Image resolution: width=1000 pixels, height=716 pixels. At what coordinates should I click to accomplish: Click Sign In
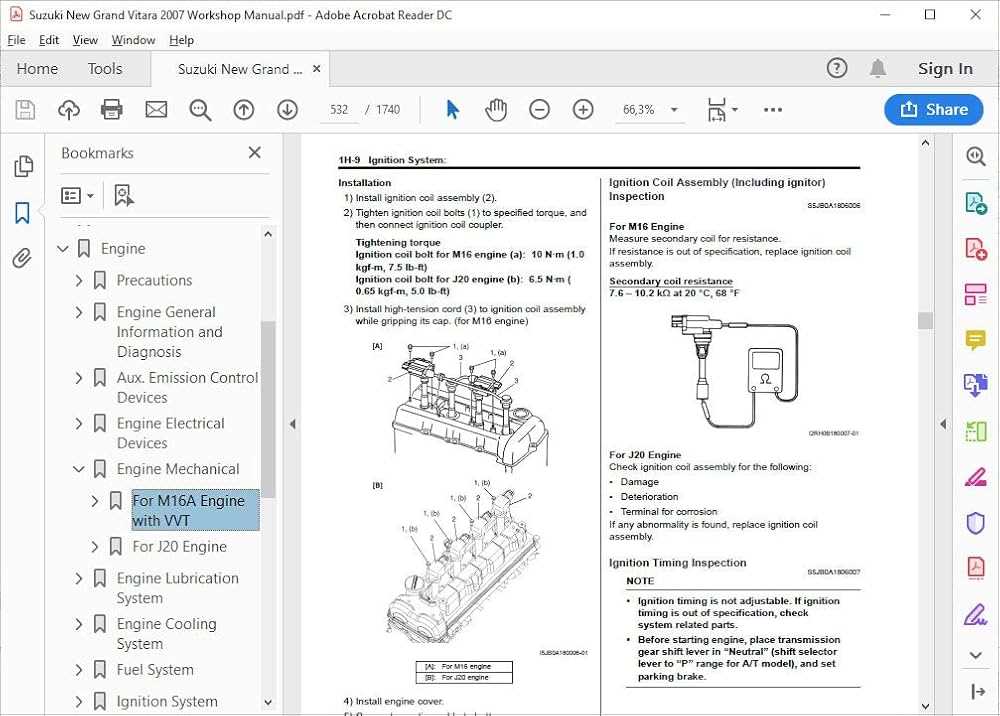945,68
